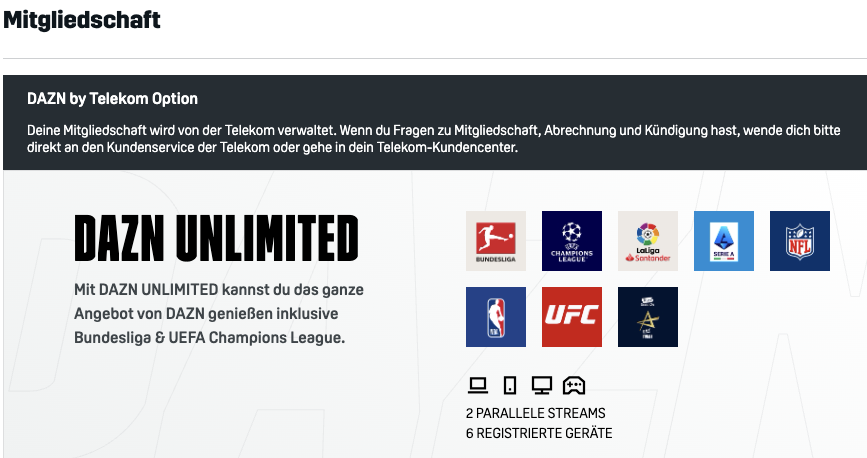
Task: Click the DAZN by Telekom Option heading
Action: 112,98
